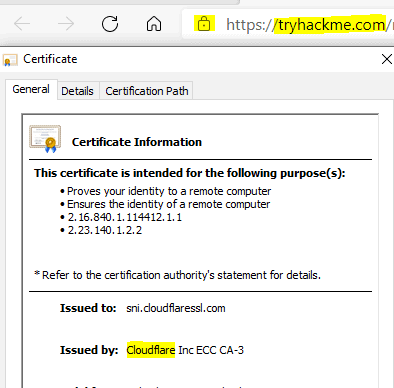Click the browser Forward arrow
This screenshot has width=394, height=388.
pos(66,24)
